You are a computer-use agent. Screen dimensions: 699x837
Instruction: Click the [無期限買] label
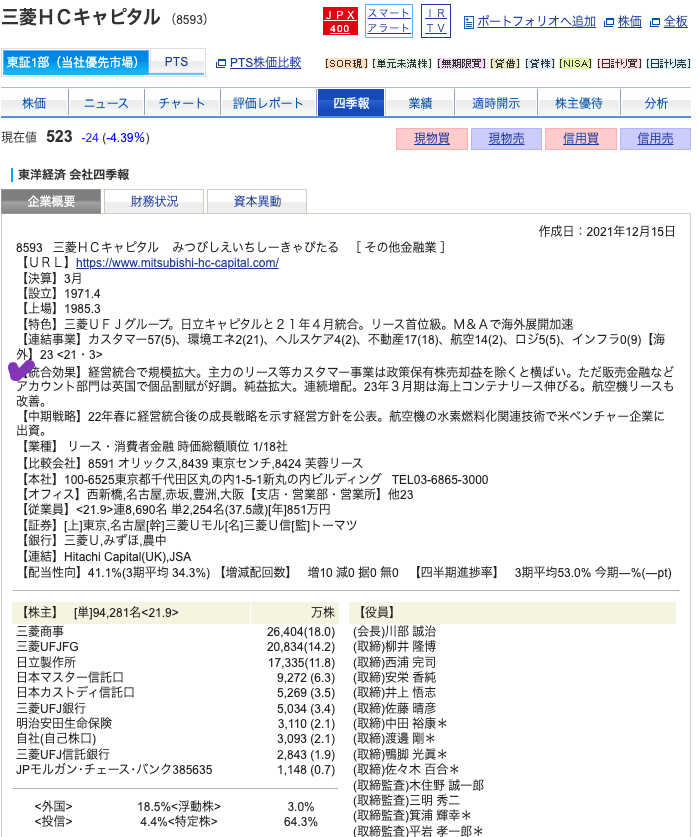(461, 64)
